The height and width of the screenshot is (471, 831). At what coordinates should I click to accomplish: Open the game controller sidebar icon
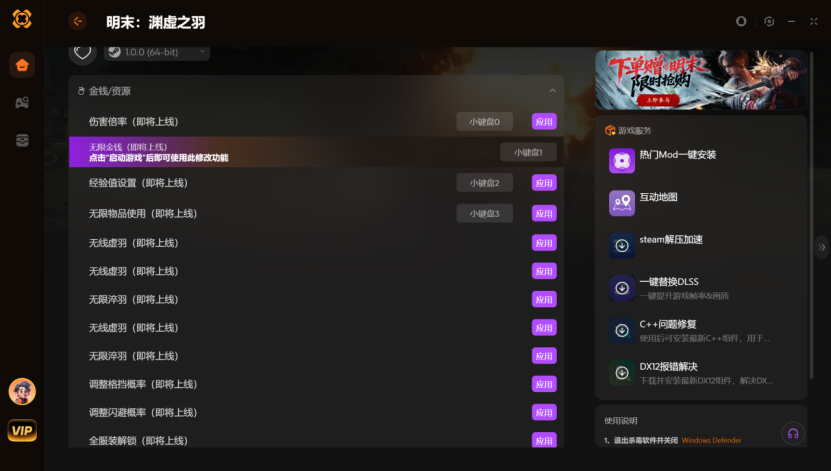pos(22,103)
